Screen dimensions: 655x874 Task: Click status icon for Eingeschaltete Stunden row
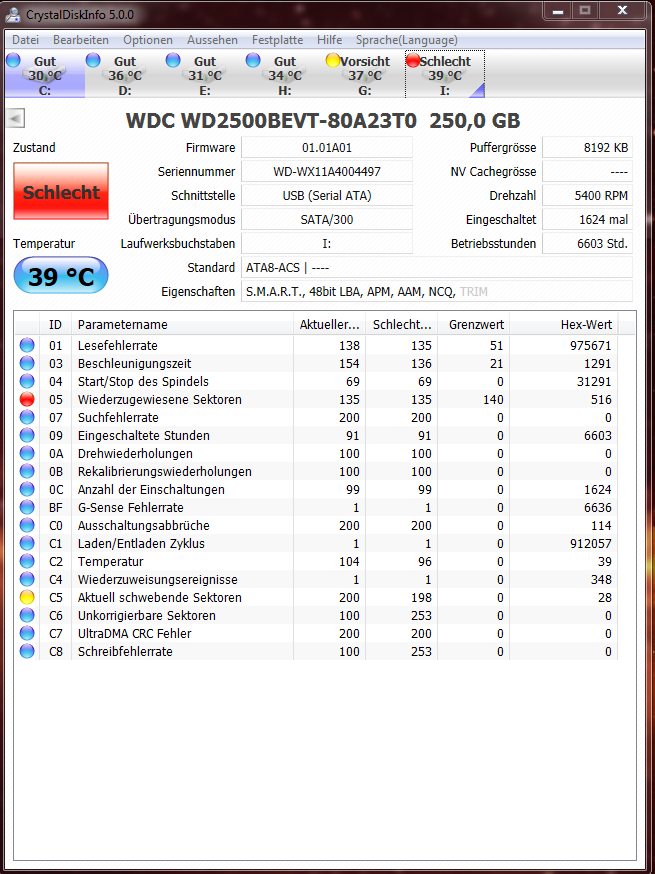tap(27, 435)
